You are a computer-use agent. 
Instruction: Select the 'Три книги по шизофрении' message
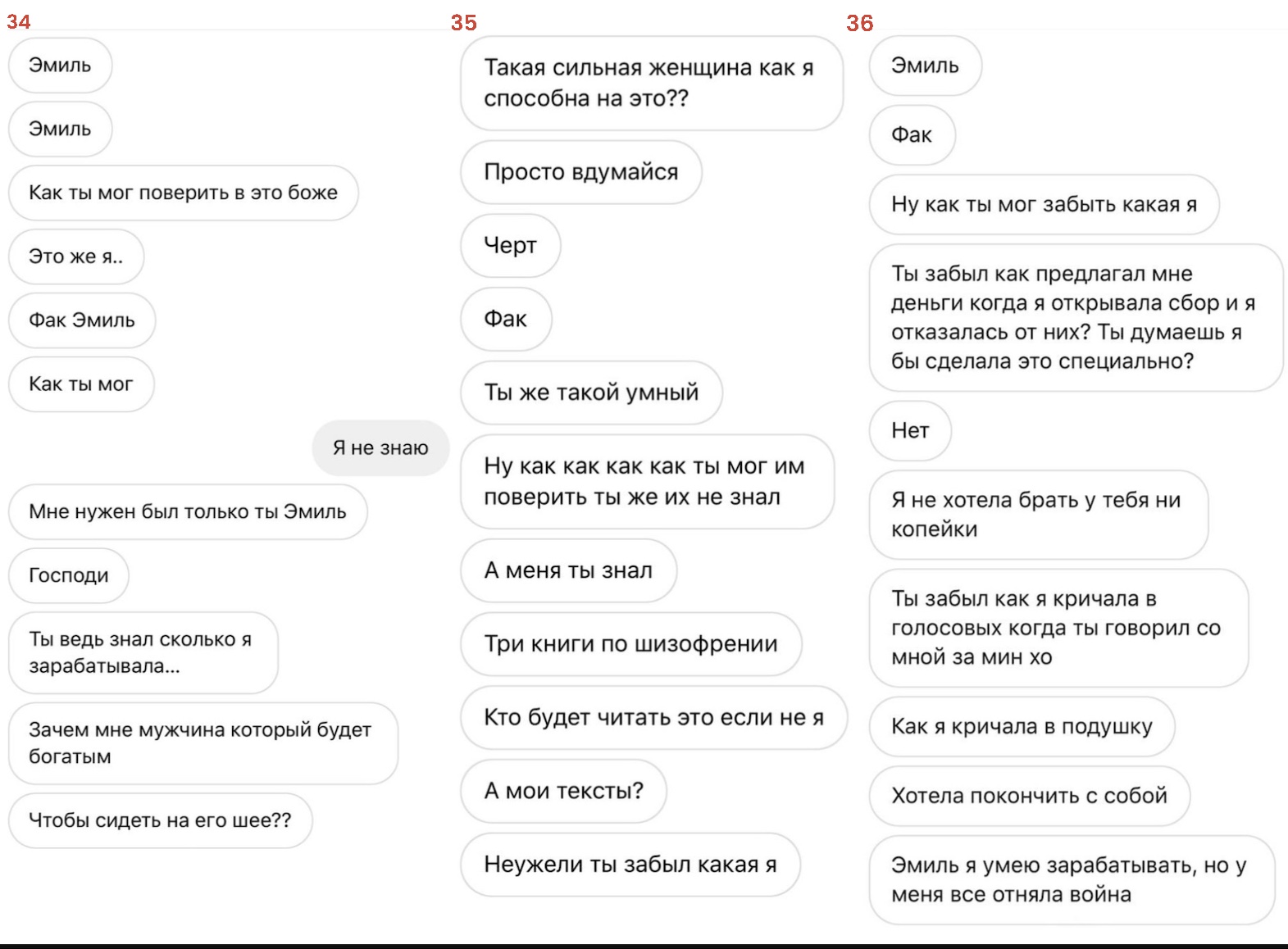coord(631,644)
